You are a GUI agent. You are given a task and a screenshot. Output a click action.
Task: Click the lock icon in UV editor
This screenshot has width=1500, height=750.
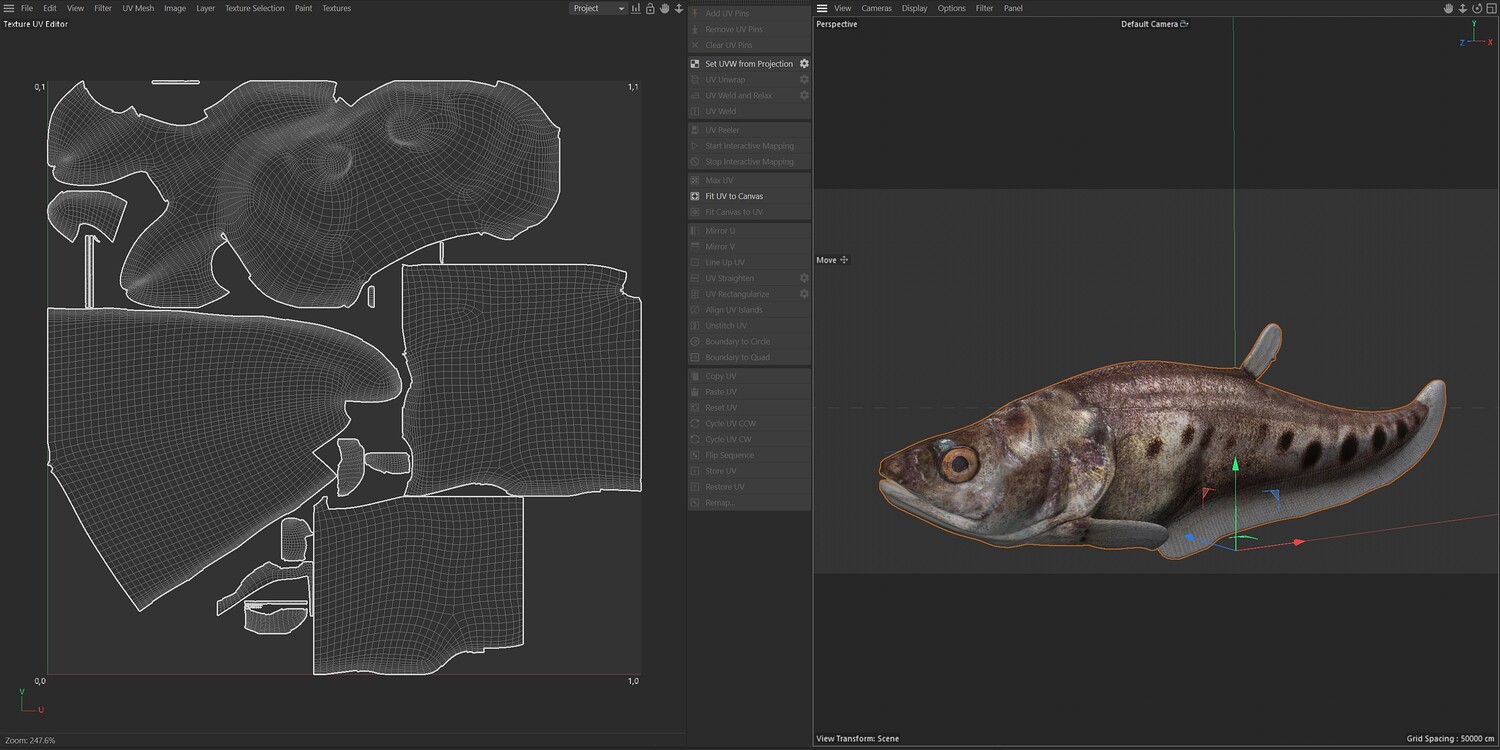click(650, 8)
